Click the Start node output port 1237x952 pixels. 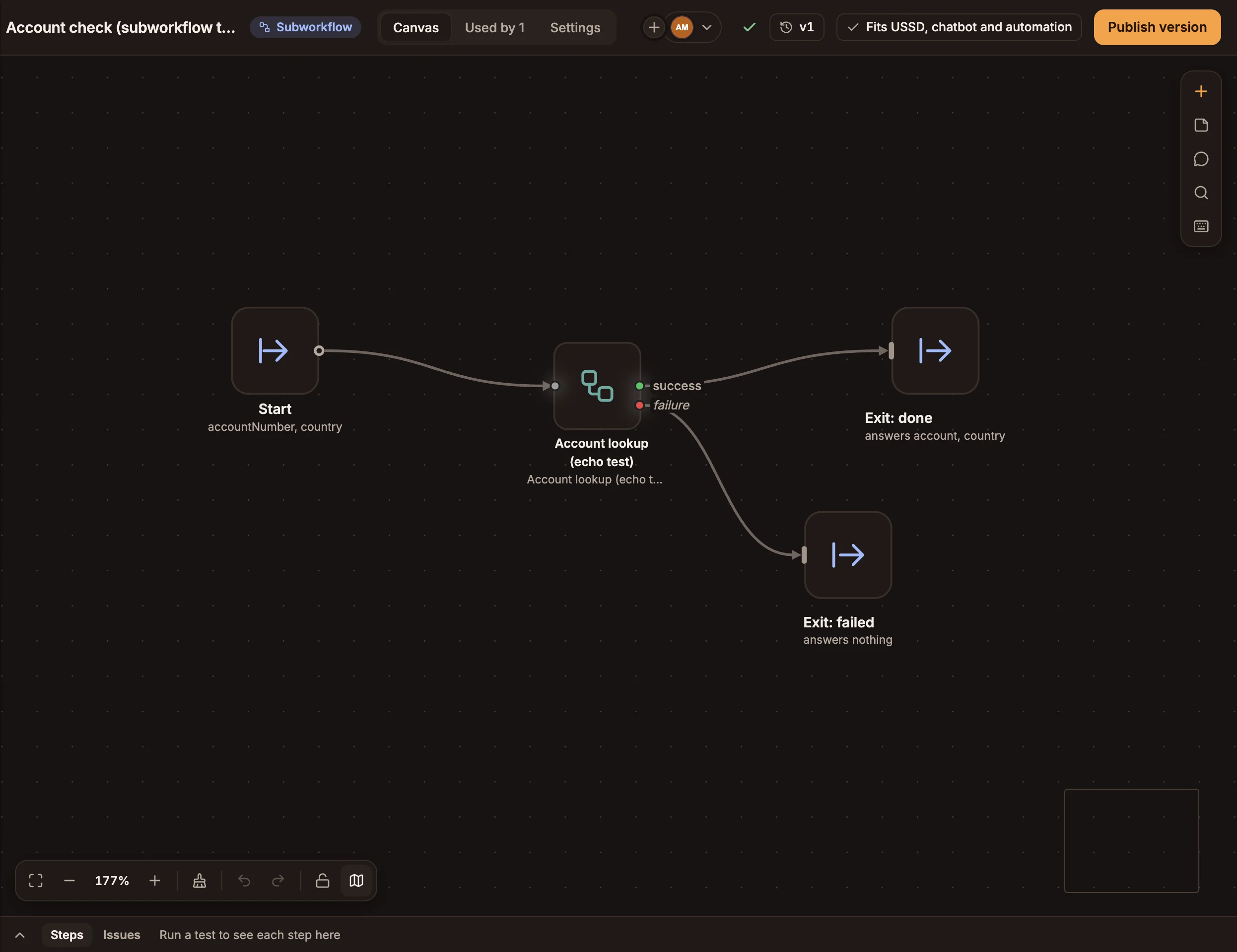319,350
